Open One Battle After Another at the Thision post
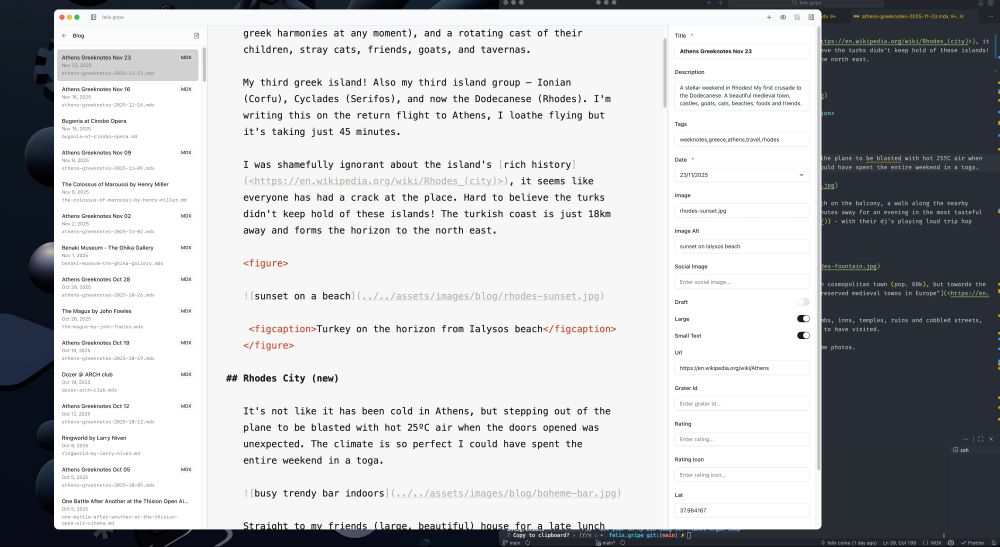 tap(128, 511)
